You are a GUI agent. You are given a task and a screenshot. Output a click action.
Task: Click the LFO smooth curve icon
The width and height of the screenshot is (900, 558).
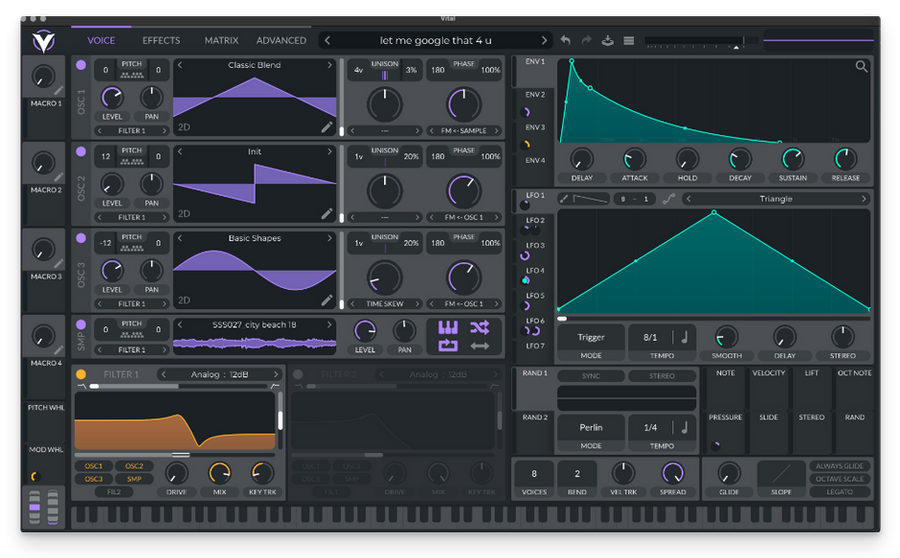669,199
